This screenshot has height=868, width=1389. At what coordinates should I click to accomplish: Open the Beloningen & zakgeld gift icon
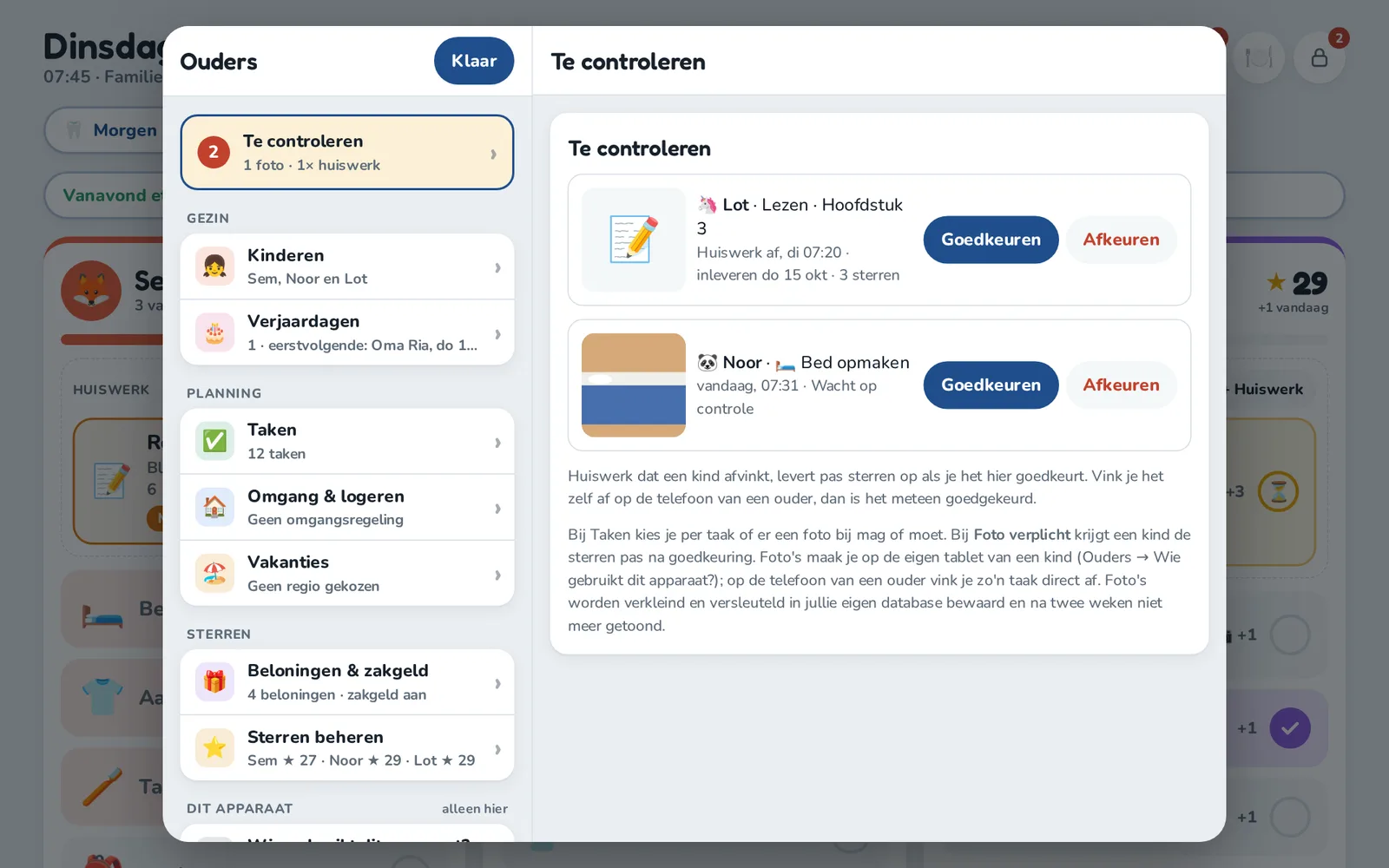point(214,682)
